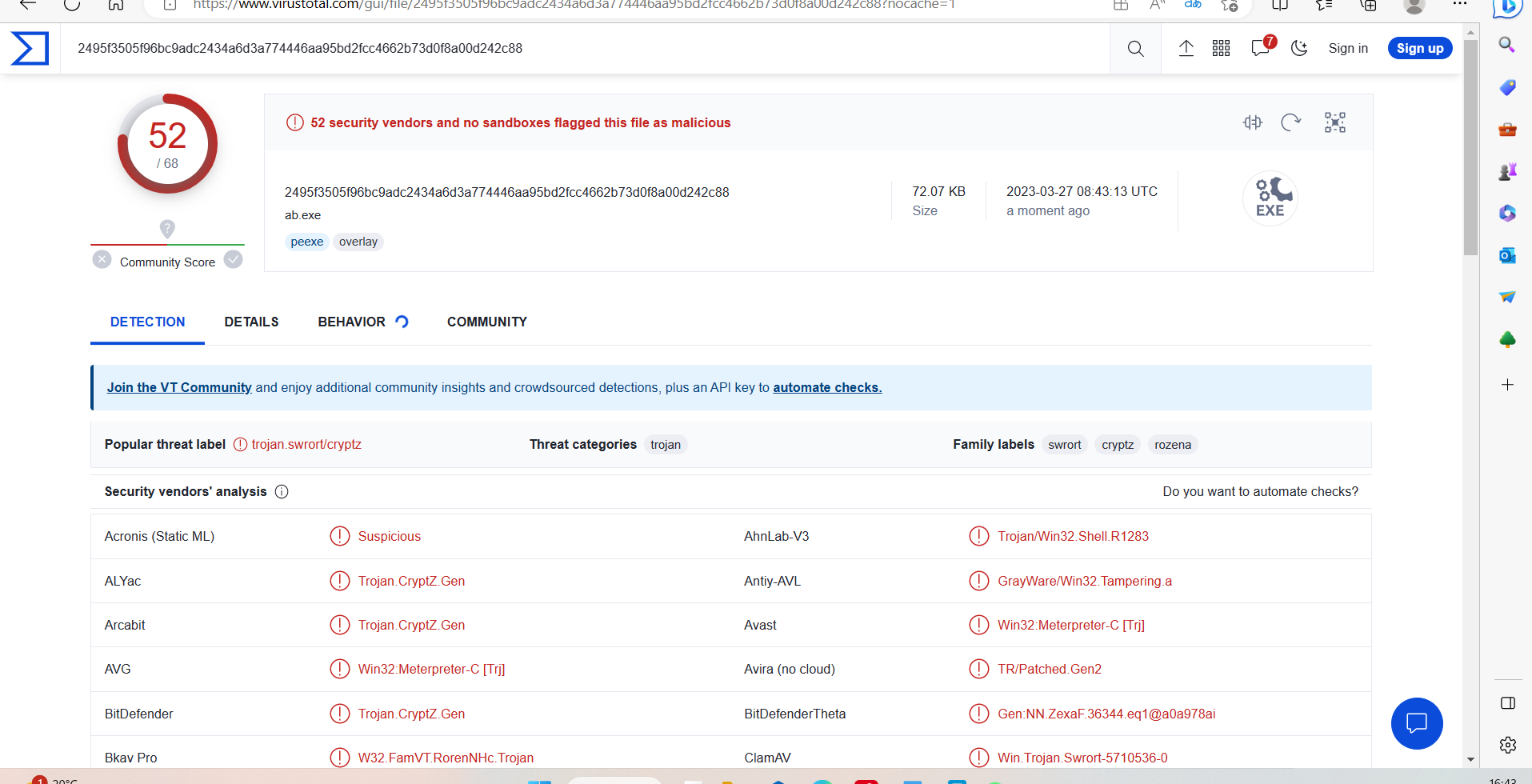Click the '72.07 KB' file size value
The width and height of the screenshot is (1532, 784).
pos(938,192)
